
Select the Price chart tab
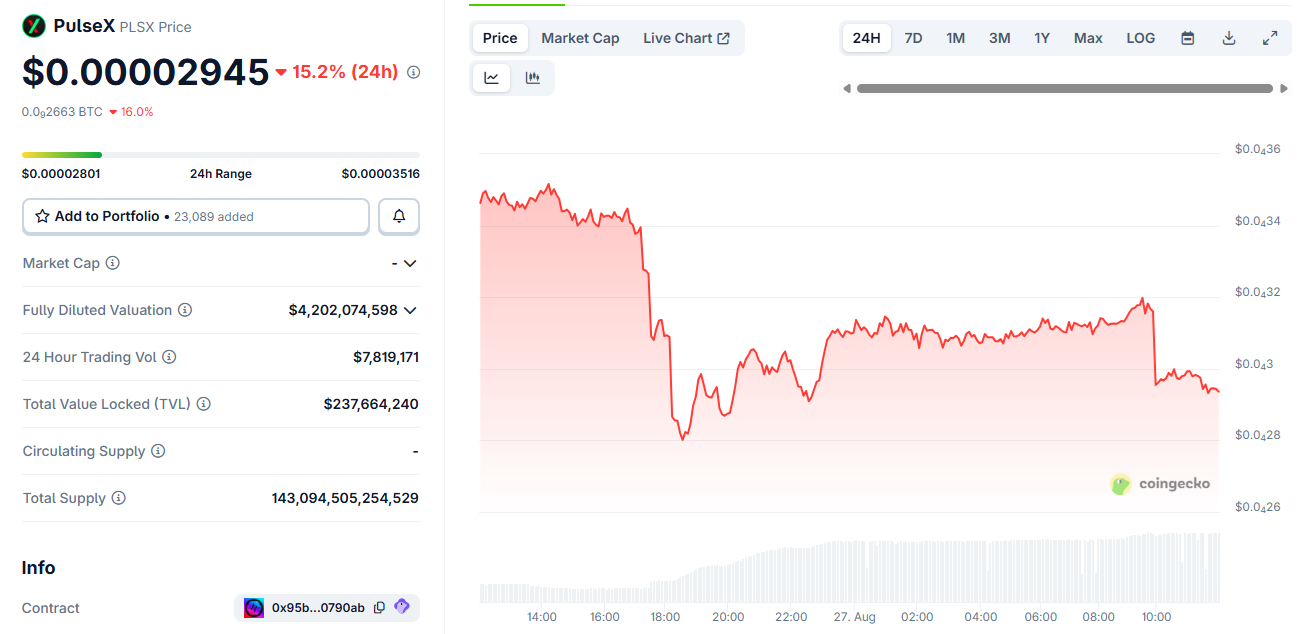point(500,38)
